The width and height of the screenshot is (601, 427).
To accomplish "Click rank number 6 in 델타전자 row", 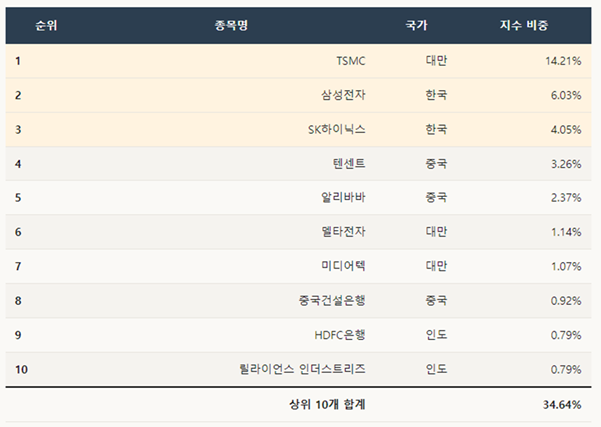I will [18, 232].
